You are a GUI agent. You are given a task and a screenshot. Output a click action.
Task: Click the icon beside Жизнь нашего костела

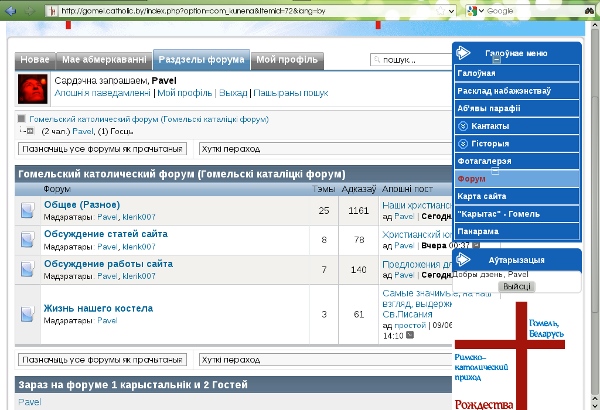click(28, 314)
